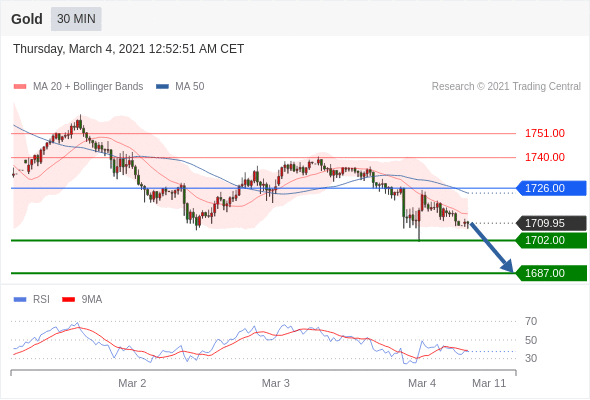Screen dimensions: 590x400
Task: Click the 1702.00 support price tag
Action: coord(551,240)
